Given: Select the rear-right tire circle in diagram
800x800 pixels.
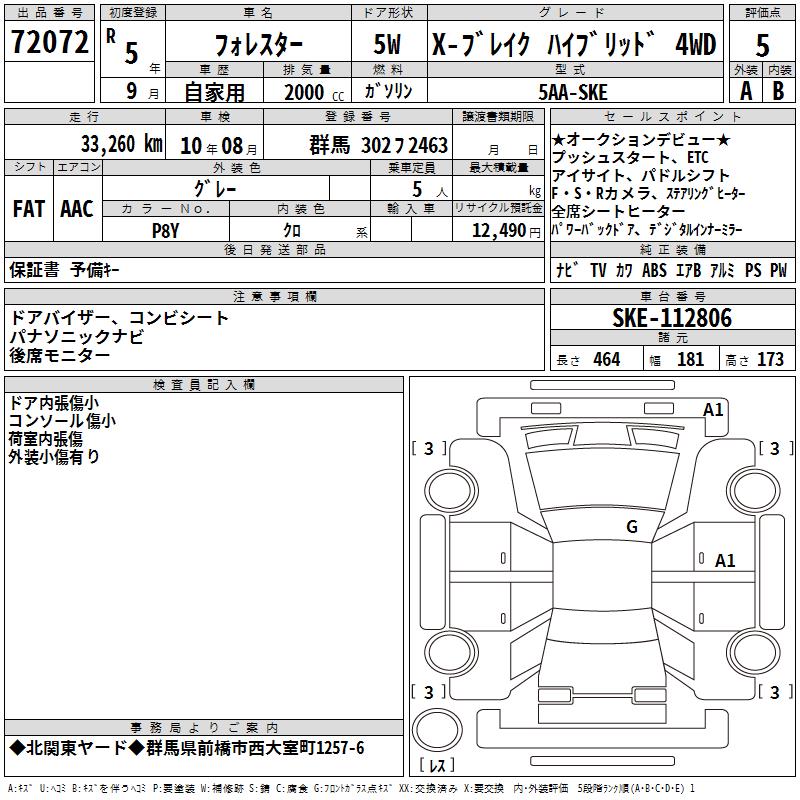Looking at the screenshot, I should [754, 653].
